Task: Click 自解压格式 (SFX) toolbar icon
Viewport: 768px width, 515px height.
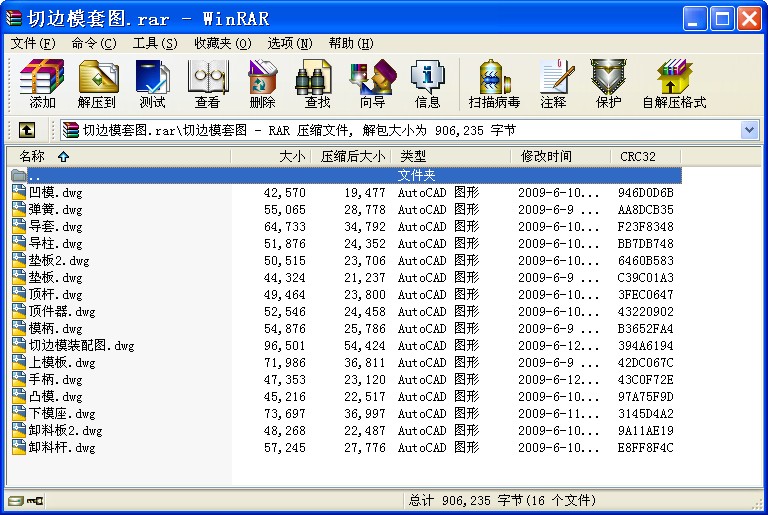Action: point(674,83)
